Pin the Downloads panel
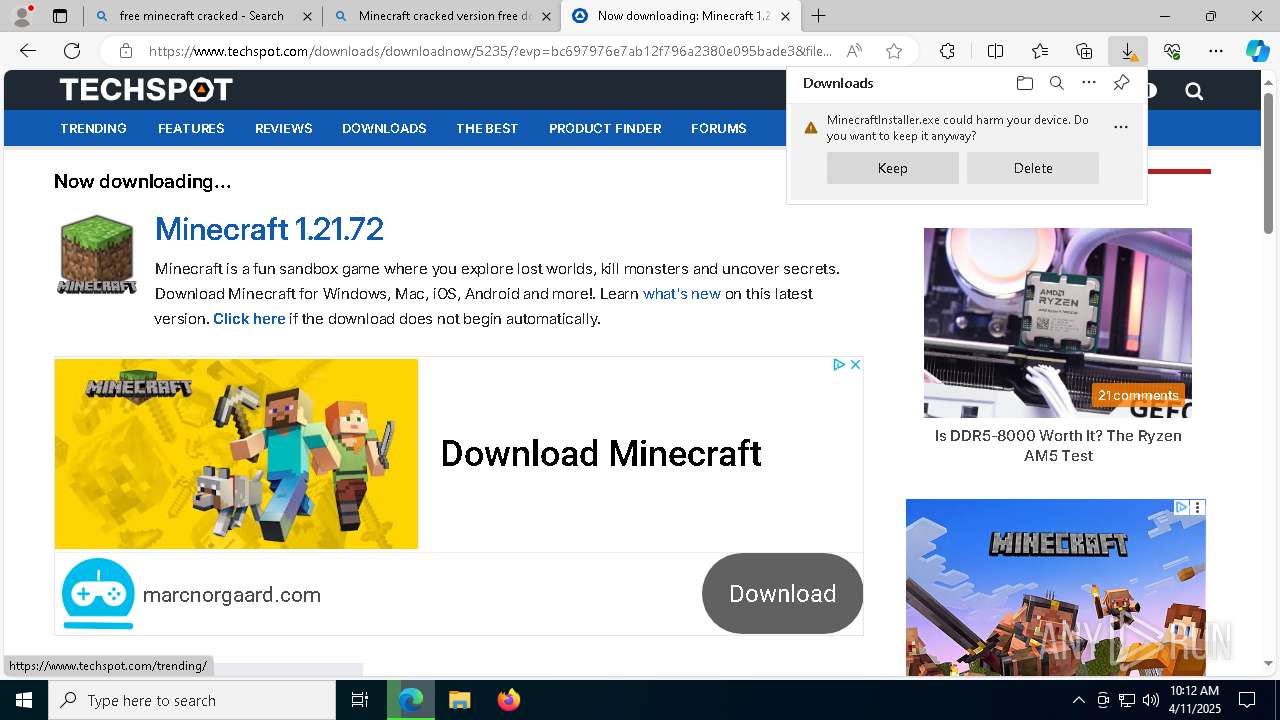 [x=1121, y=83]
